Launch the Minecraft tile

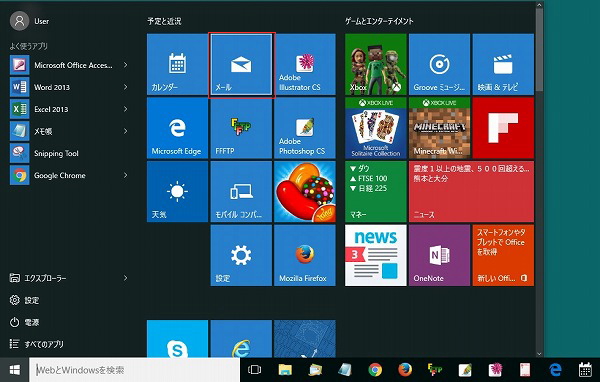pyautogui.click(x=439, y=128)
